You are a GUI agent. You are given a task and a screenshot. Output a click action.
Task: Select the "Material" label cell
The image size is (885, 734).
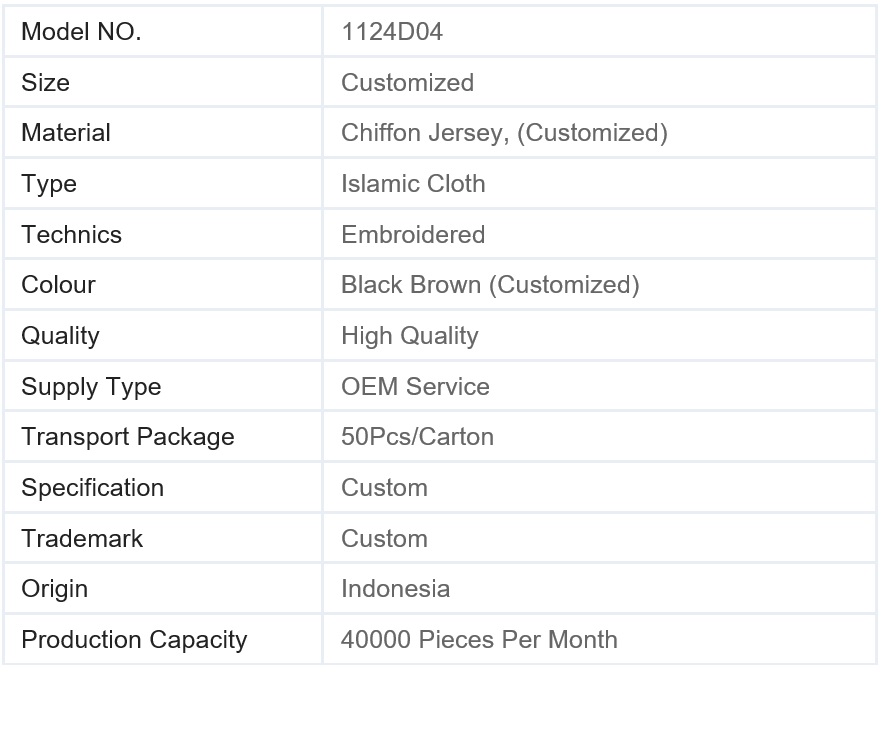[66, 133]
